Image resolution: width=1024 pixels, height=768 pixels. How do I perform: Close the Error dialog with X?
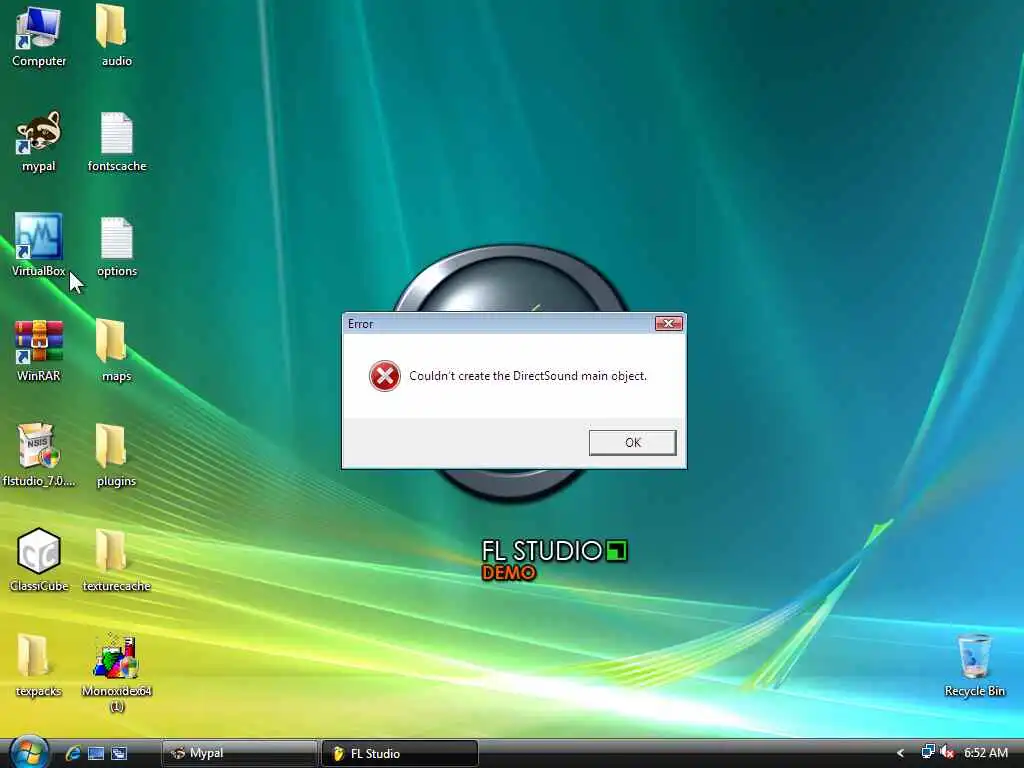[668, 323]
